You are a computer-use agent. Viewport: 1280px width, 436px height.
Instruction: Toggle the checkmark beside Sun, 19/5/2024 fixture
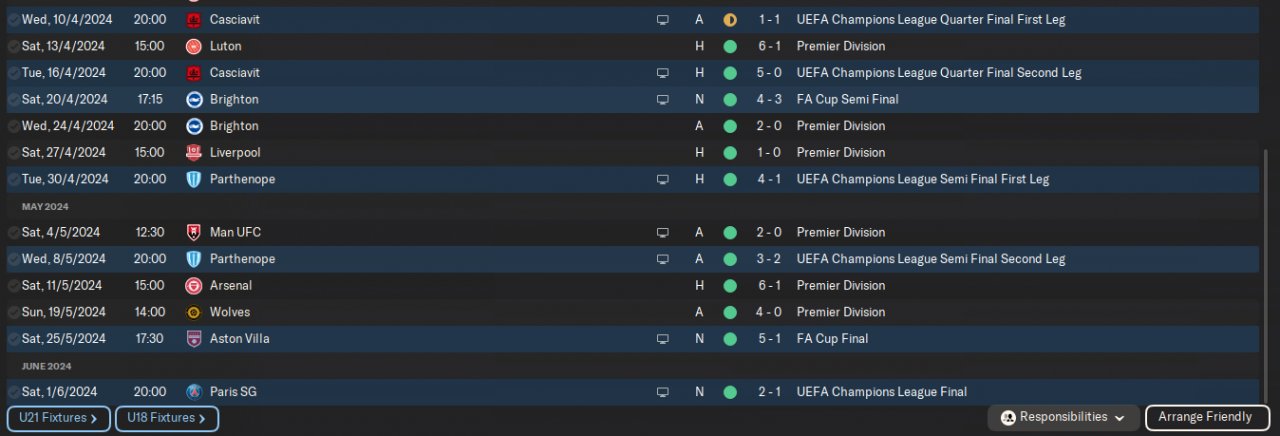[13, 312]
